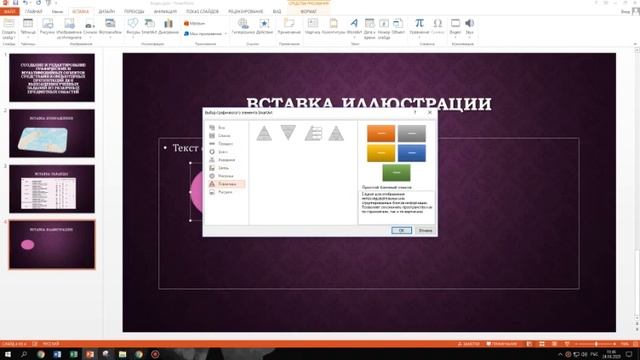Click the SmartArt ribbon icon
Image resolution: width=640 pixels, height=360 pixels.
point(149,24)
